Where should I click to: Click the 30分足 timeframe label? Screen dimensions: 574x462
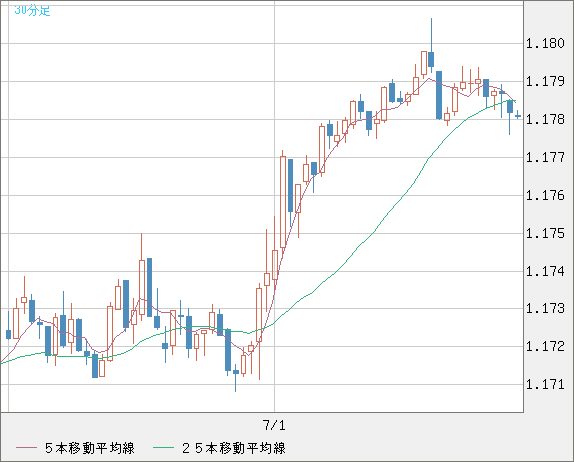32,10
